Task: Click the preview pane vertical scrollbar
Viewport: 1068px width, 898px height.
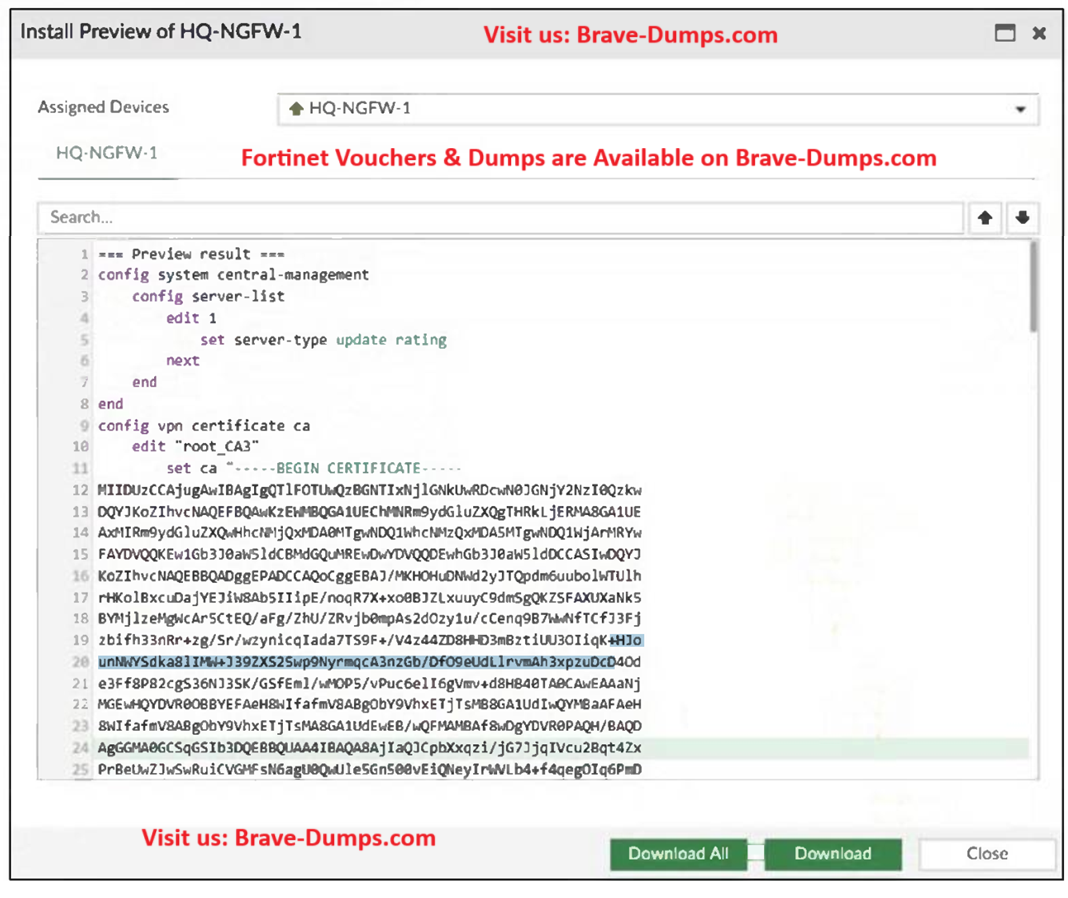Action: tap(1032, 288)
